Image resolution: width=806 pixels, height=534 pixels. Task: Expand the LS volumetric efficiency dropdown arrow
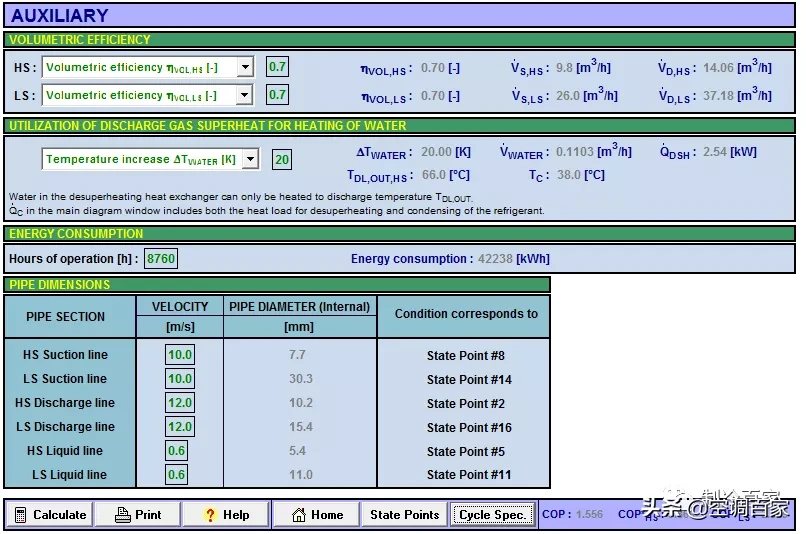[x=245, y=95]
